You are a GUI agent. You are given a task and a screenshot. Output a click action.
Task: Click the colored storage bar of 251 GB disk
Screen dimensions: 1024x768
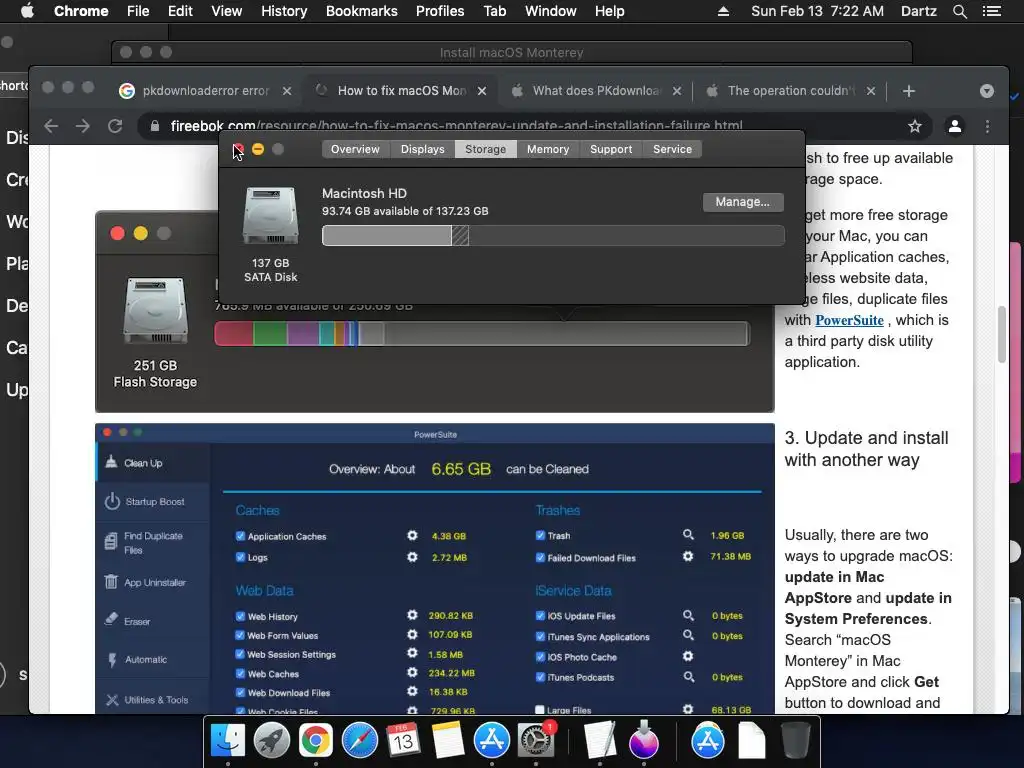pos(482,334)
